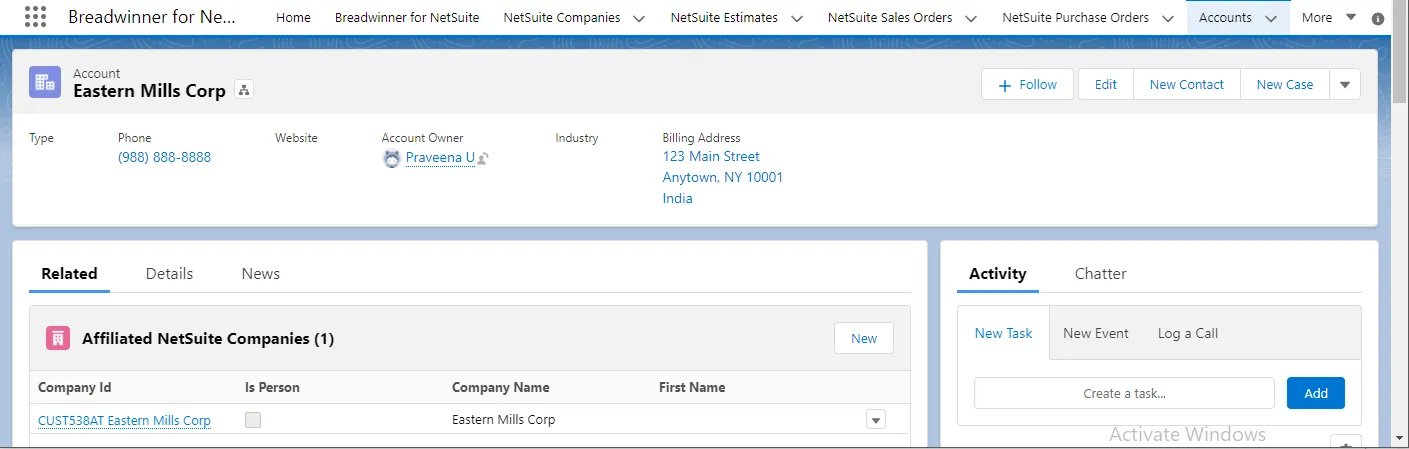Open the CUST538AT Eastern Mills Corp link
This screenshot has width=1409, height=449.
click(x=124, y=420)
